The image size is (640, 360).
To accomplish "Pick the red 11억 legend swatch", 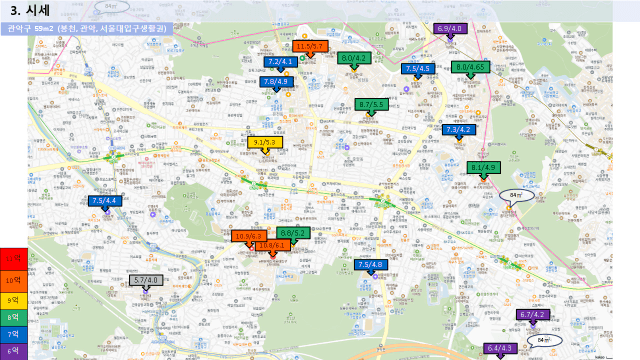I will [x=13, y=259].
